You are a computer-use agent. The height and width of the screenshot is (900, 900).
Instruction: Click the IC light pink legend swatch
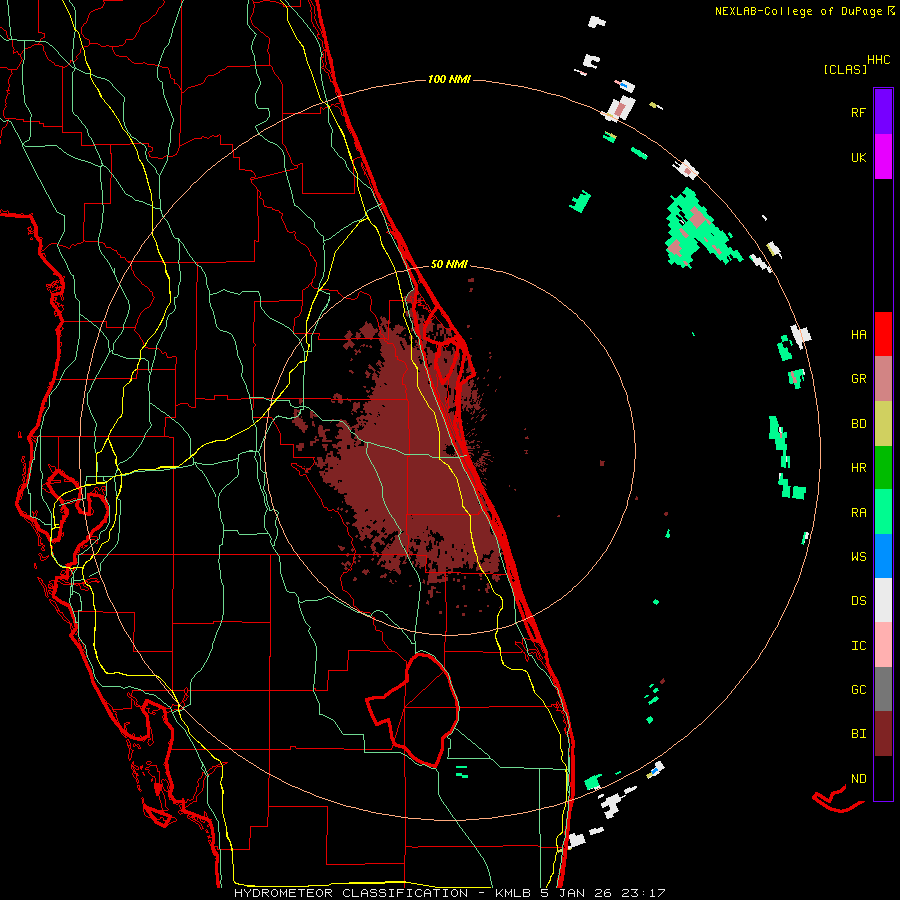883,645
